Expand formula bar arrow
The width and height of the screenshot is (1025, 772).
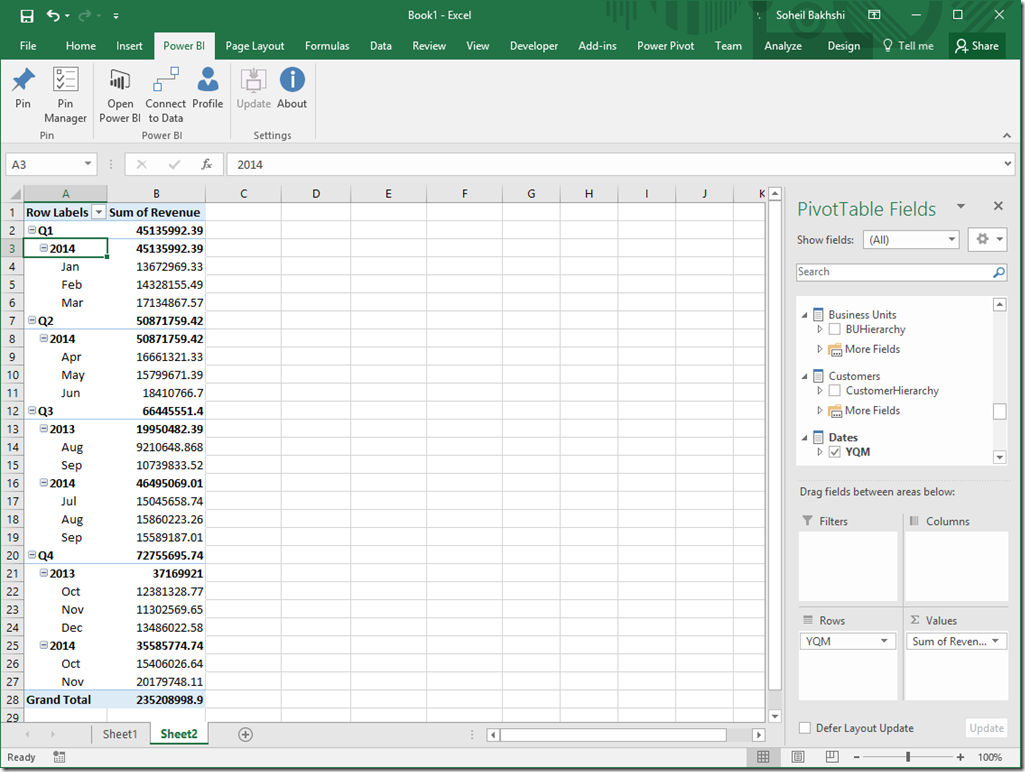[1008, 164]
